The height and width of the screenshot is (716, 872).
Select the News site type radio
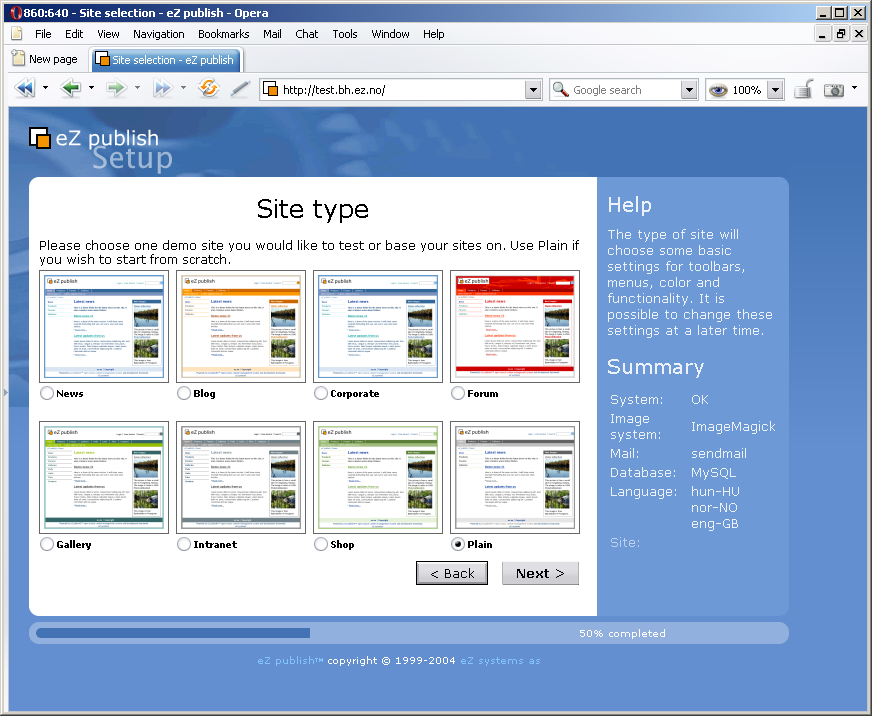click(47, 393)
